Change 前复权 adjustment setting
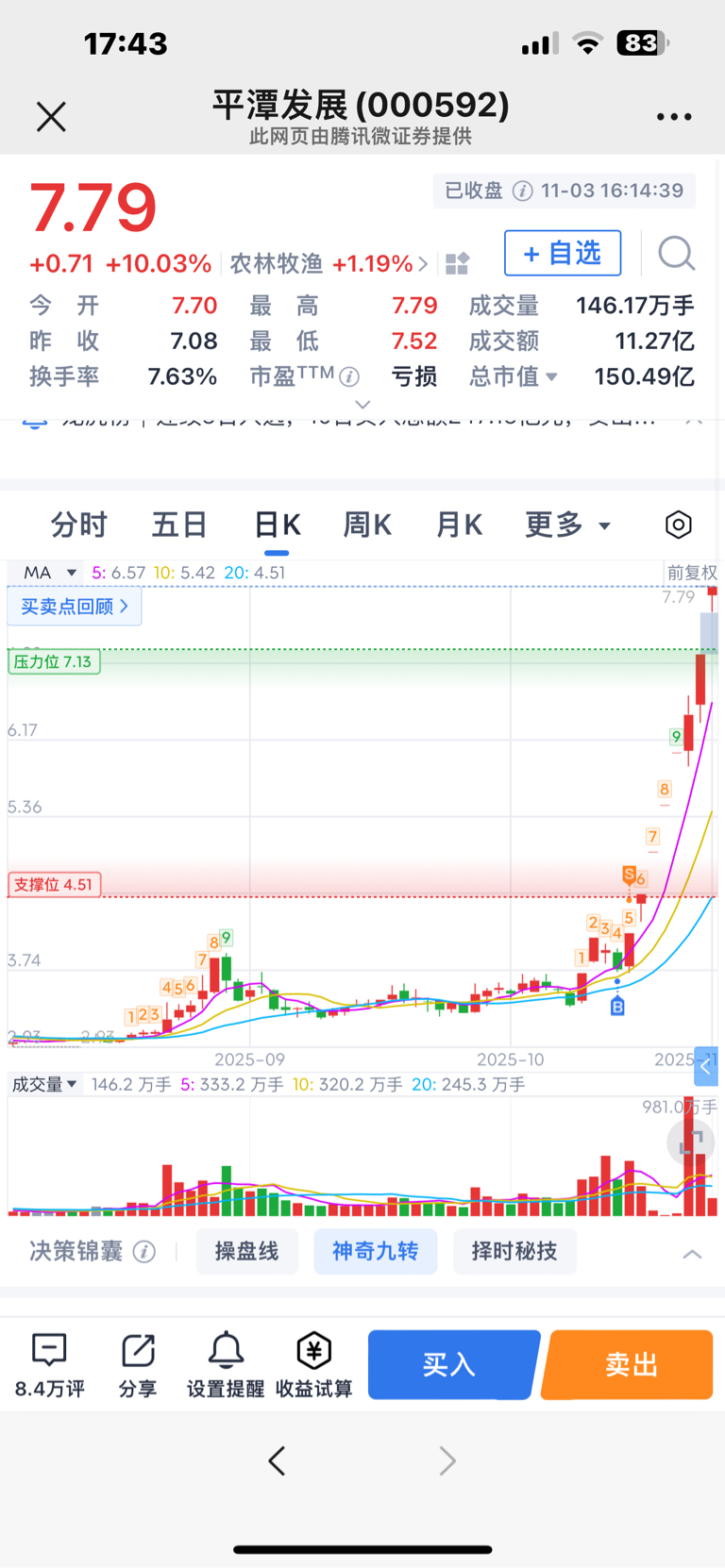 pos(691,573)
